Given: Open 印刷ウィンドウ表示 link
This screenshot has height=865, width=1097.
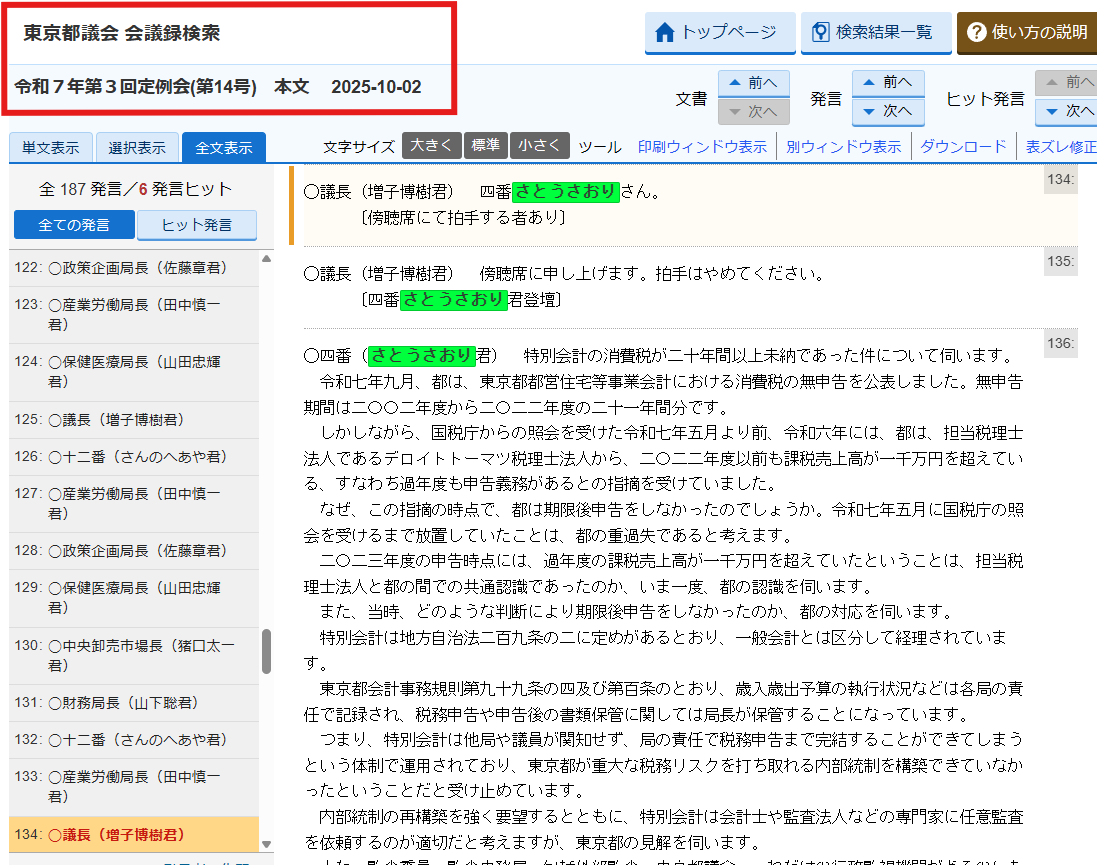Looking at the screenshot, I should tap(702, 147).
